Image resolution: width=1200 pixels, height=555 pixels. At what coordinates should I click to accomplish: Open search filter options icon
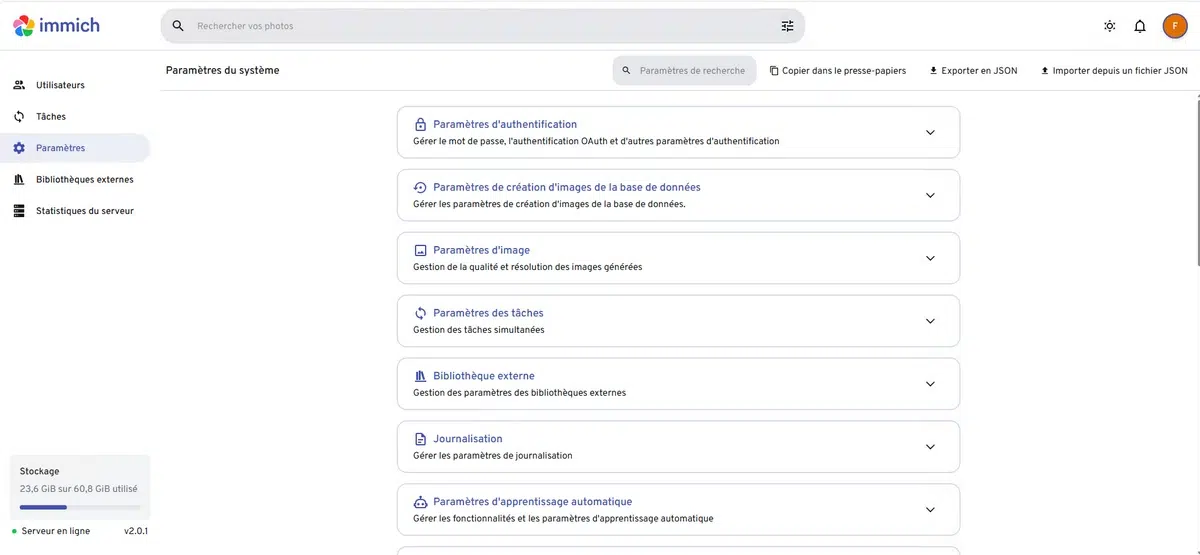coord(787,26)
